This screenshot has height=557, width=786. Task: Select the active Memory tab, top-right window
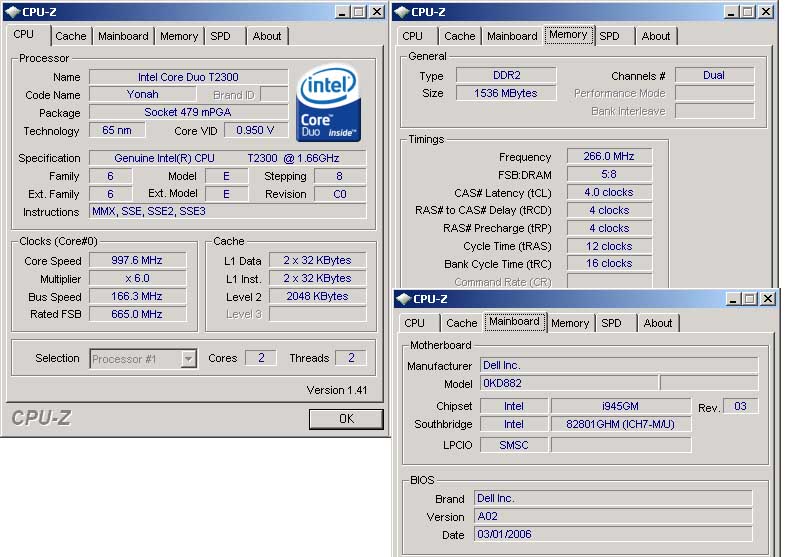pos(568,35)
